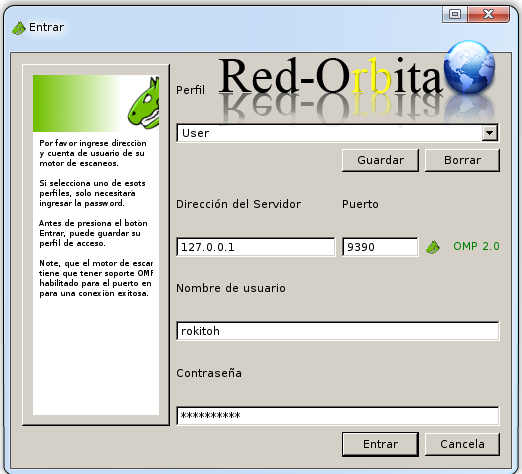522x474 pixels.
Task: Click the 'Dirección del Servidor' label
Action: point(238,204)
